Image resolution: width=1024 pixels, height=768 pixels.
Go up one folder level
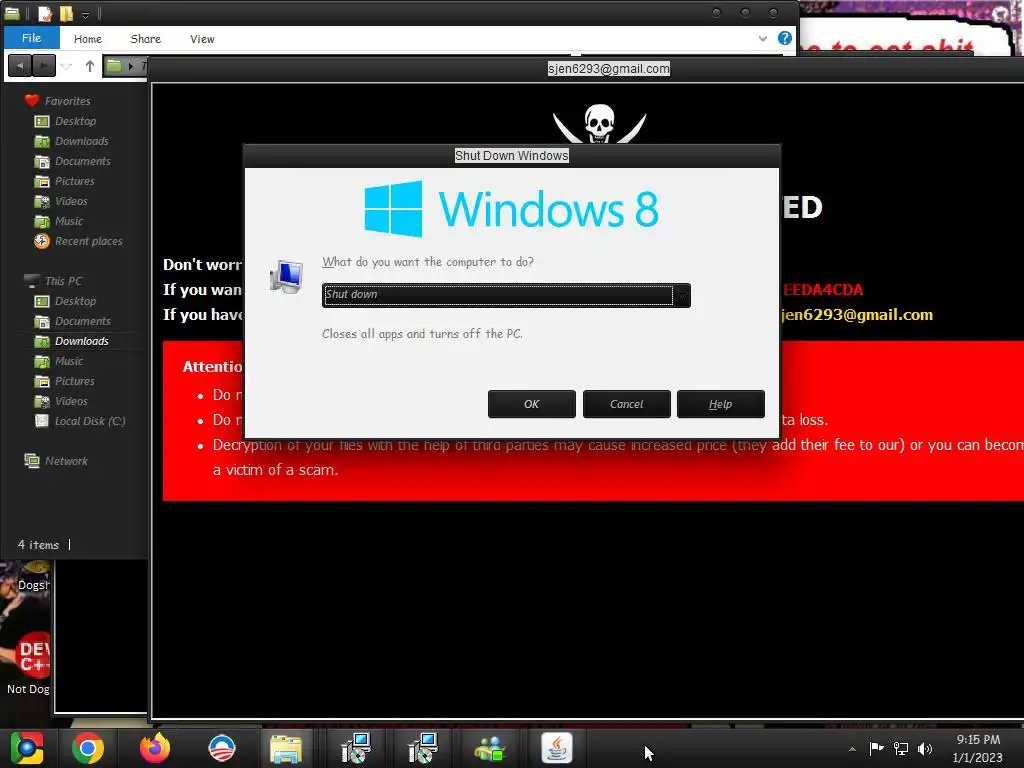(x=90, y=66)
